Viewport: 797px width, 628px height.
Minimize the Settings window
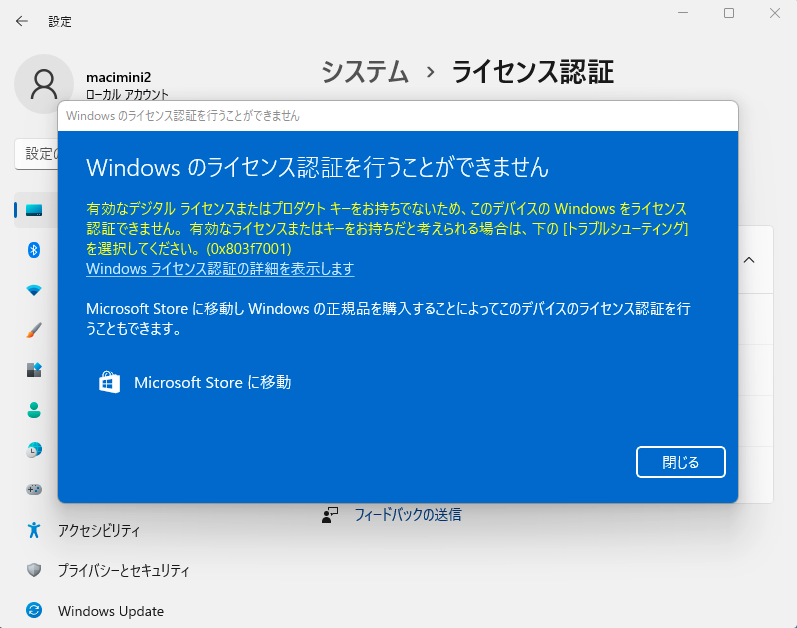(x=683, y=13)
